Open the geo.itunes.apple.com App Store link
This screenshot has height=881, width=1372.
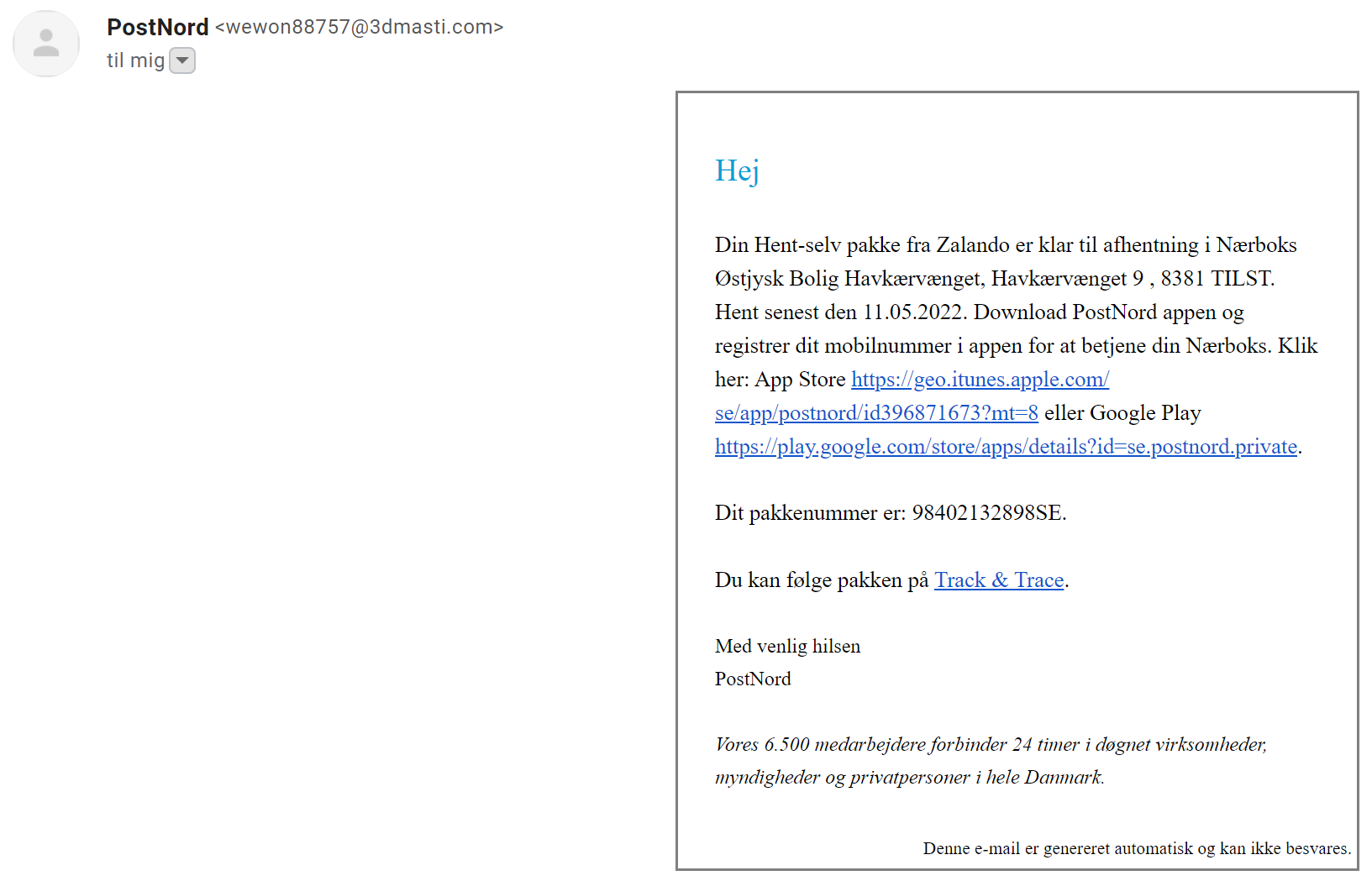pos(980,380)
